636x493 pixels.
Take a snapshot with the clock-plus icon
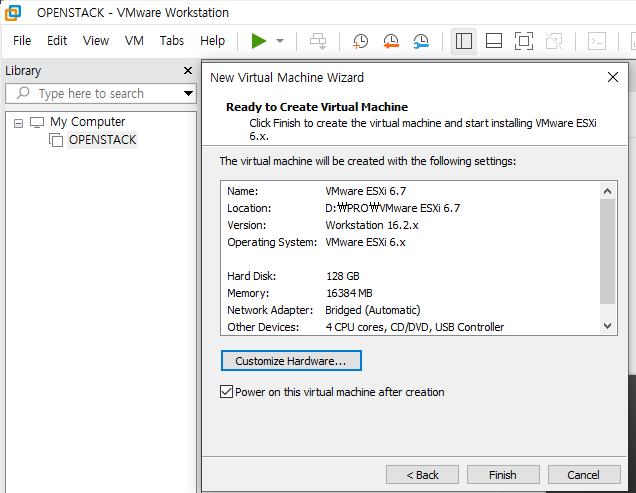tap(360, 41)
